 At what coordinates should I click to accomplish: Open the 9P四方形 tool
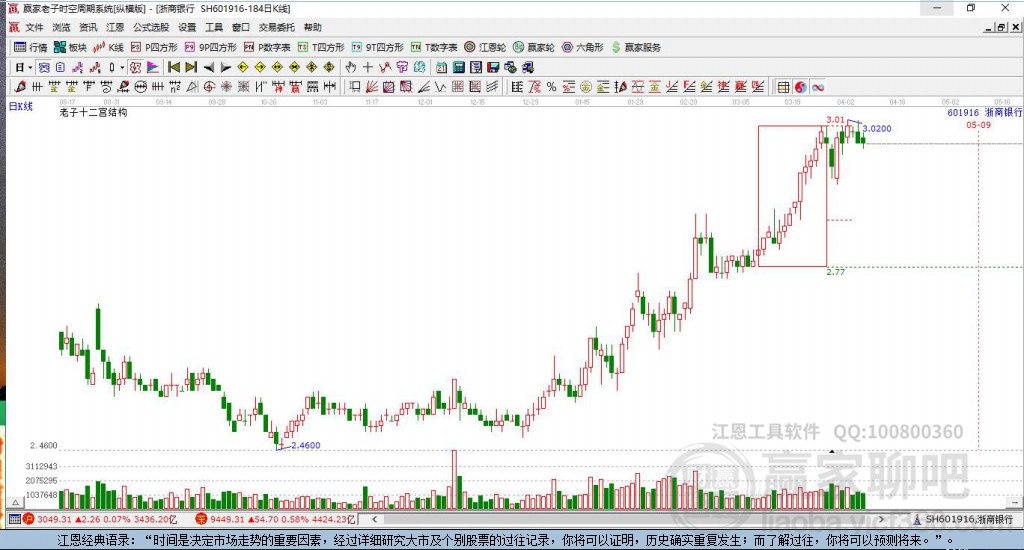(x=210, y=47)
